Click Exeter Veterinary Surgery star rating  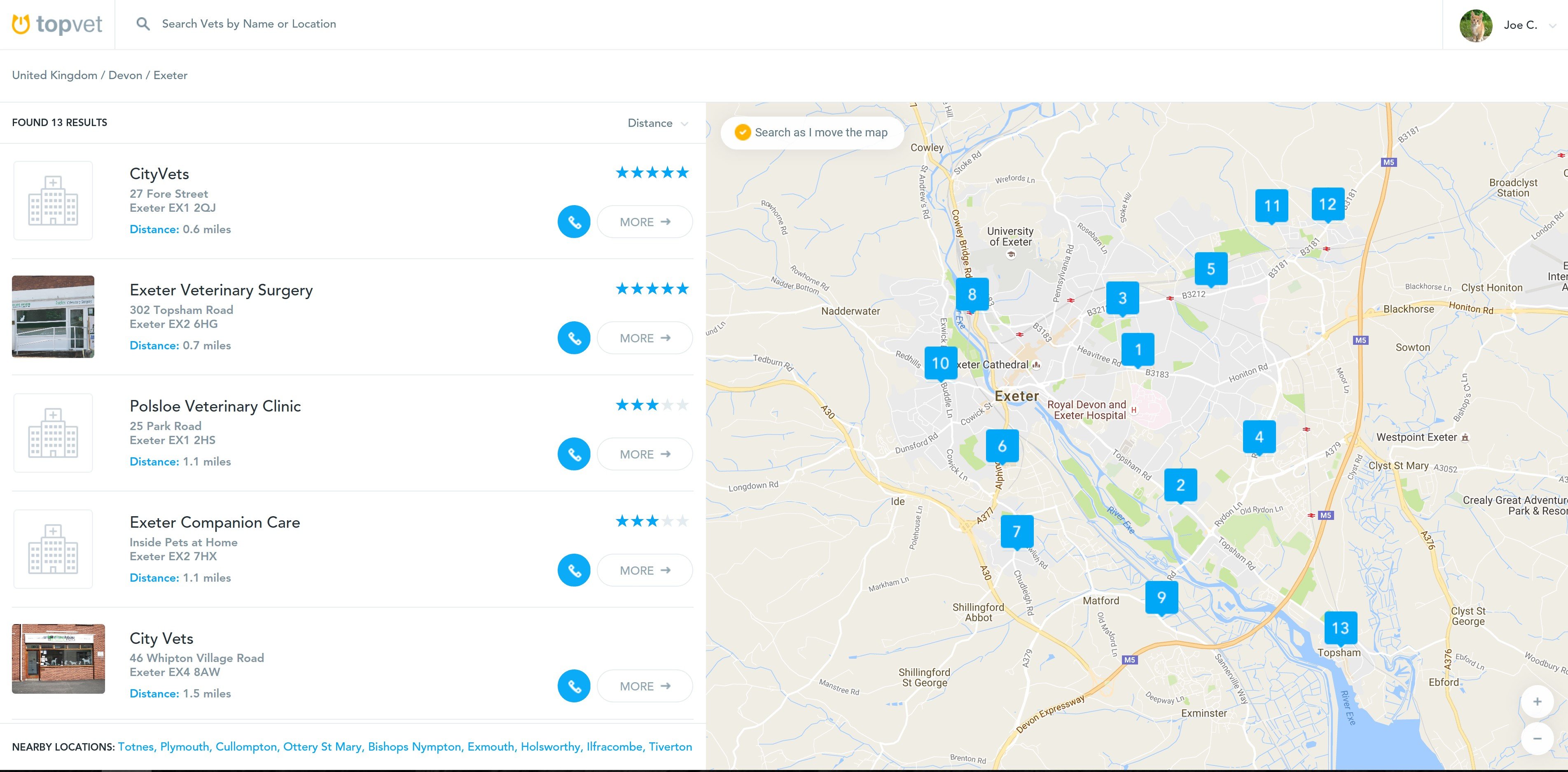pyautogui.click(x=652, y=289)
